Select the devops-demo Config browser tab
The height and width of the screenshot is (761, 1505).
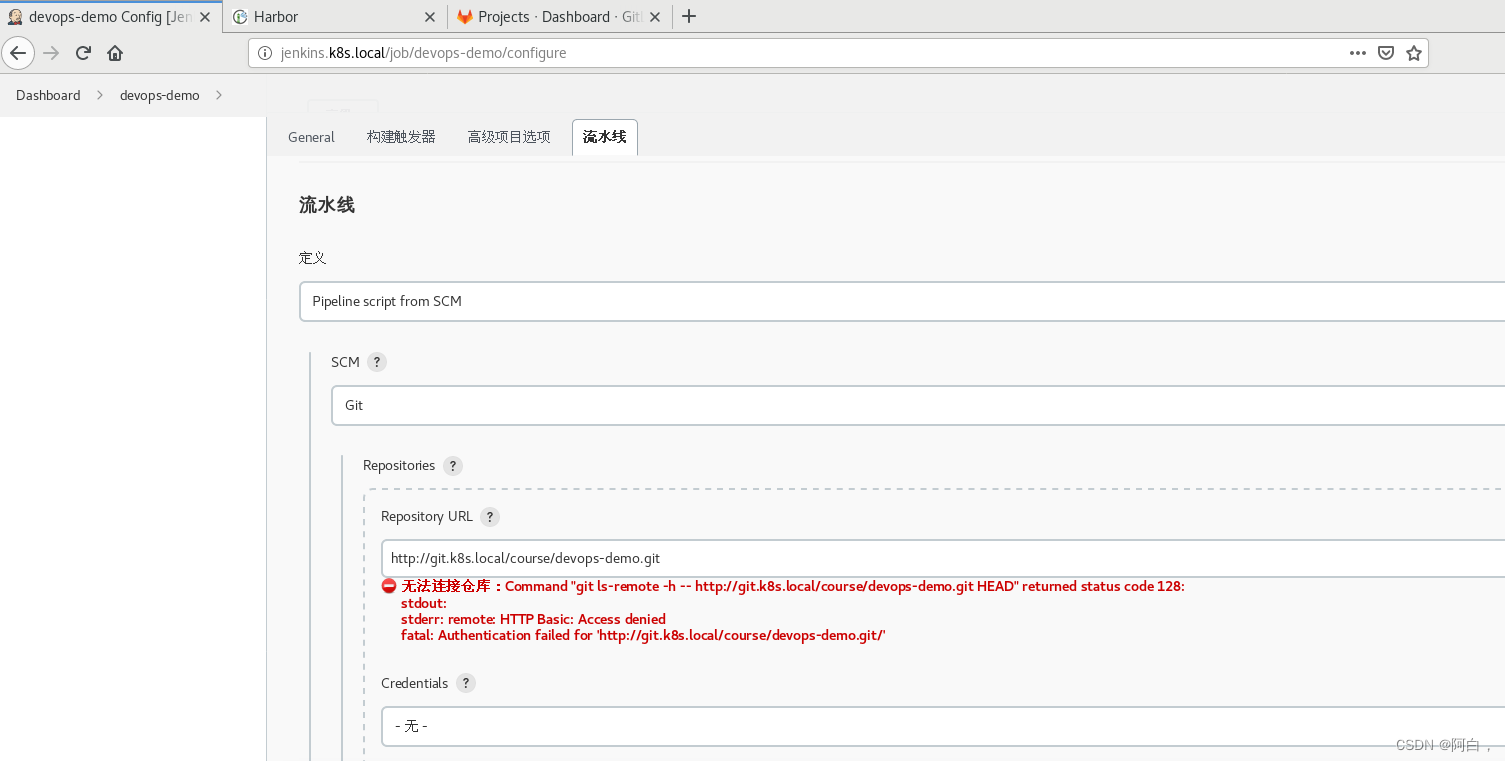(x=111, y=17)
